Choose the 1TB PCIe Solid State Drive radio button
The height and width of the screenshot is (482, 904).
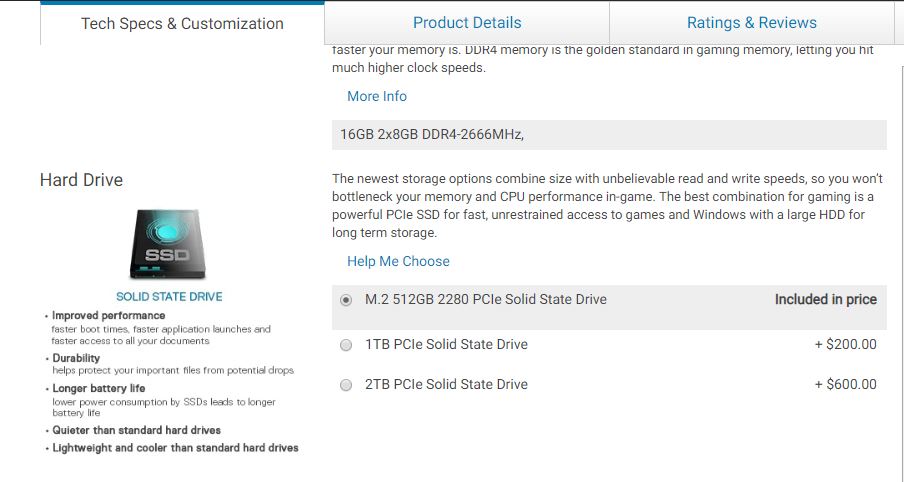point(346,345)
